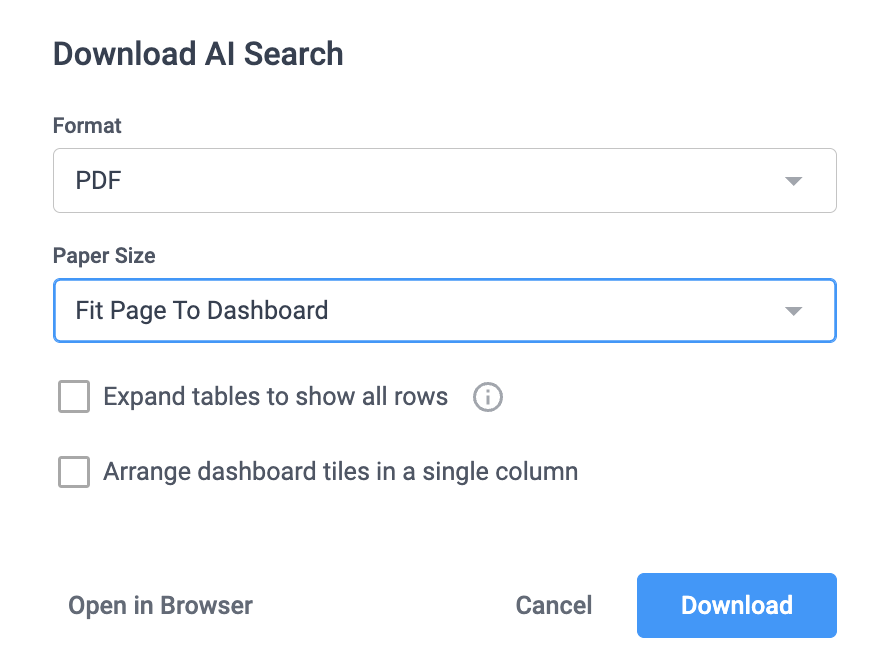The image size is (890, 662).
Task: Open the Format dropdown showing PDF
Action: pyautogui.click(x=445, y=181)
